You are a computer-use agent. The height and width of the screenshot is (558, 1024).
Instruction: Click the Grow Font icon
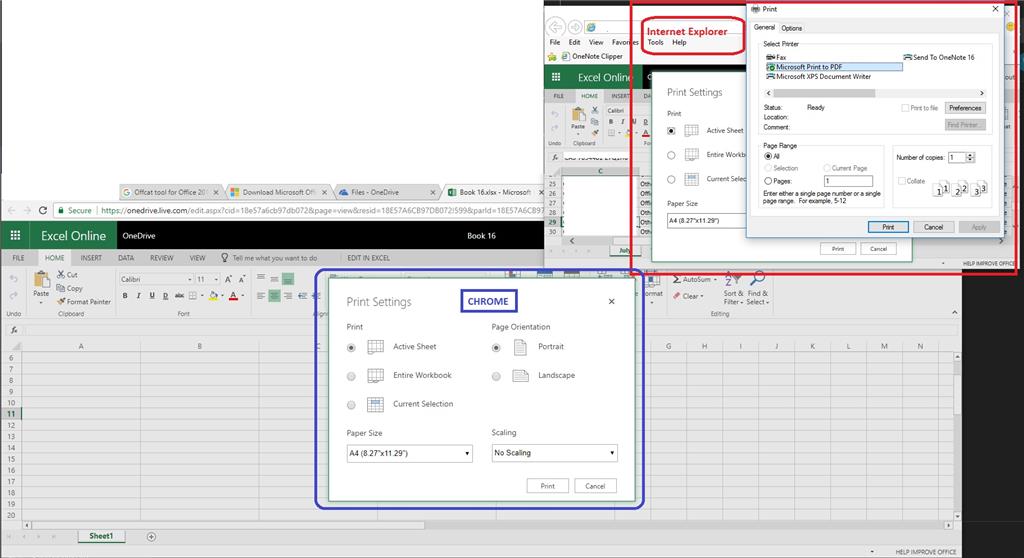tap(229, 279)
